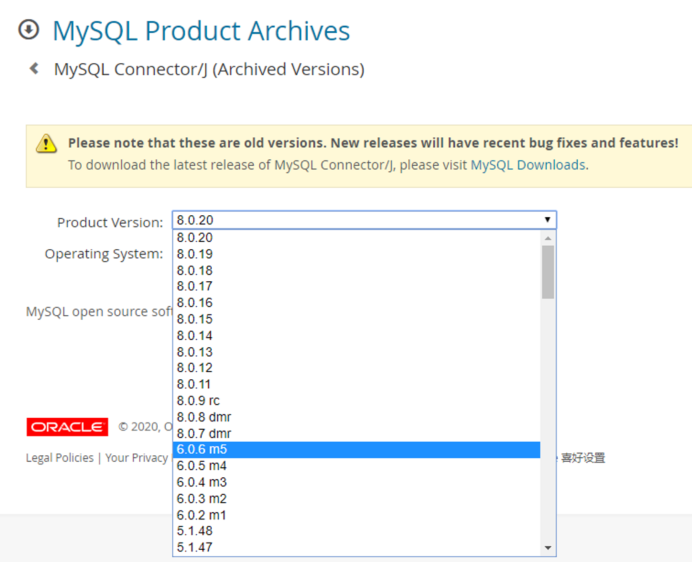Image resolution: width=692 pixels, height=562 pixels.
Task: Select the highlighted 6.0.6 m5 entry
Action: click(x=202, y=450)
